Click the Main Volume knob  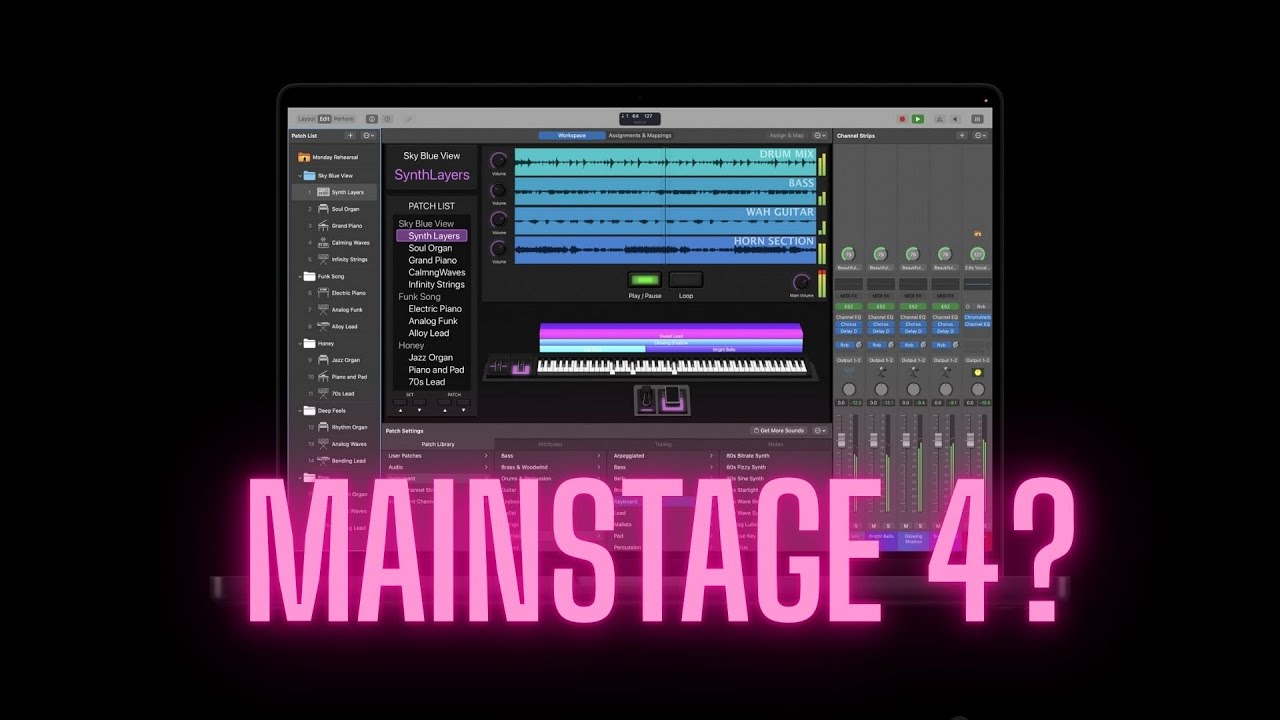[801, 282]
